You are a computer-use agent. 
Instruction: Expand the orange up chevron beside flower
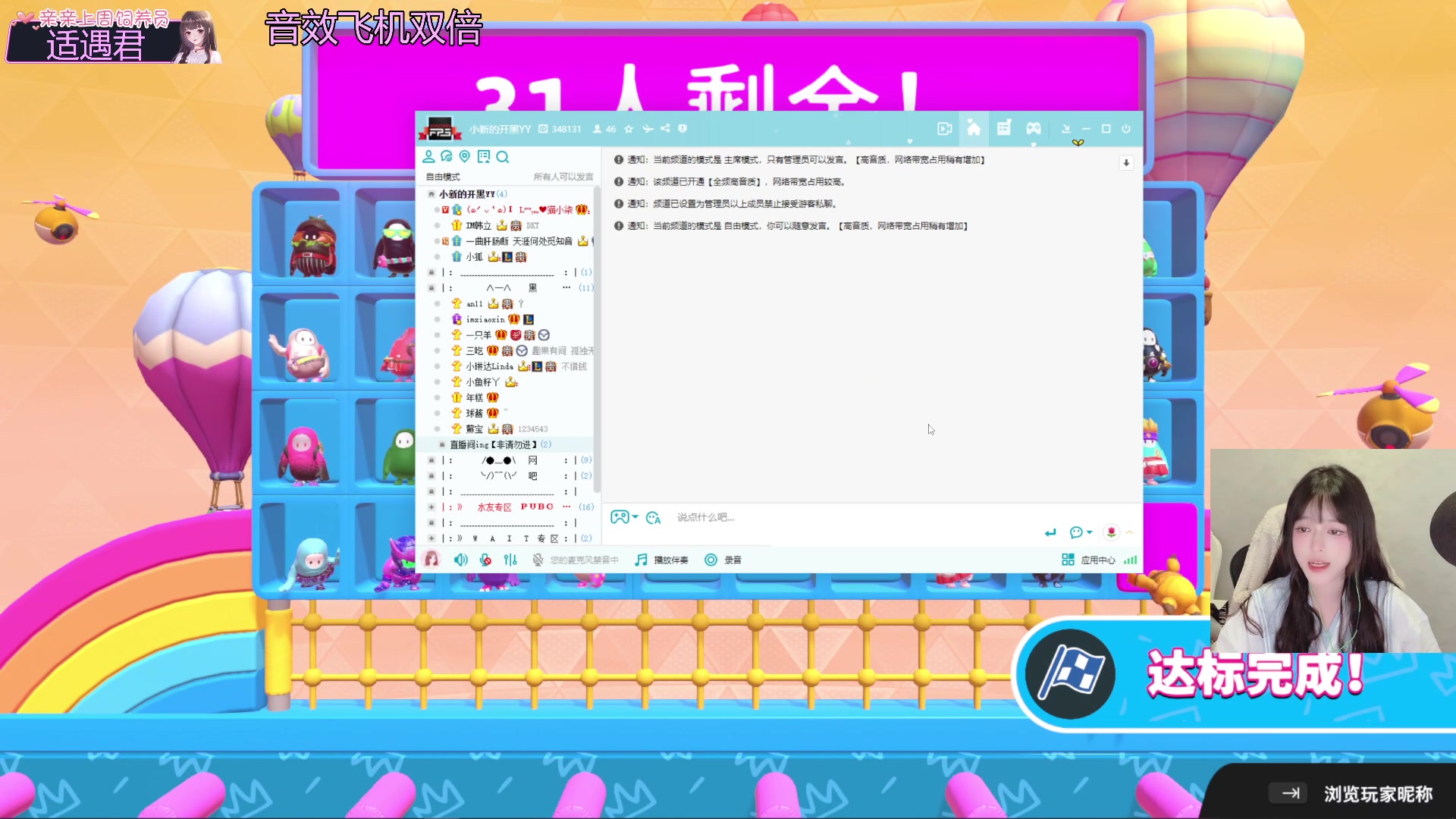[x=1130, y=532]
